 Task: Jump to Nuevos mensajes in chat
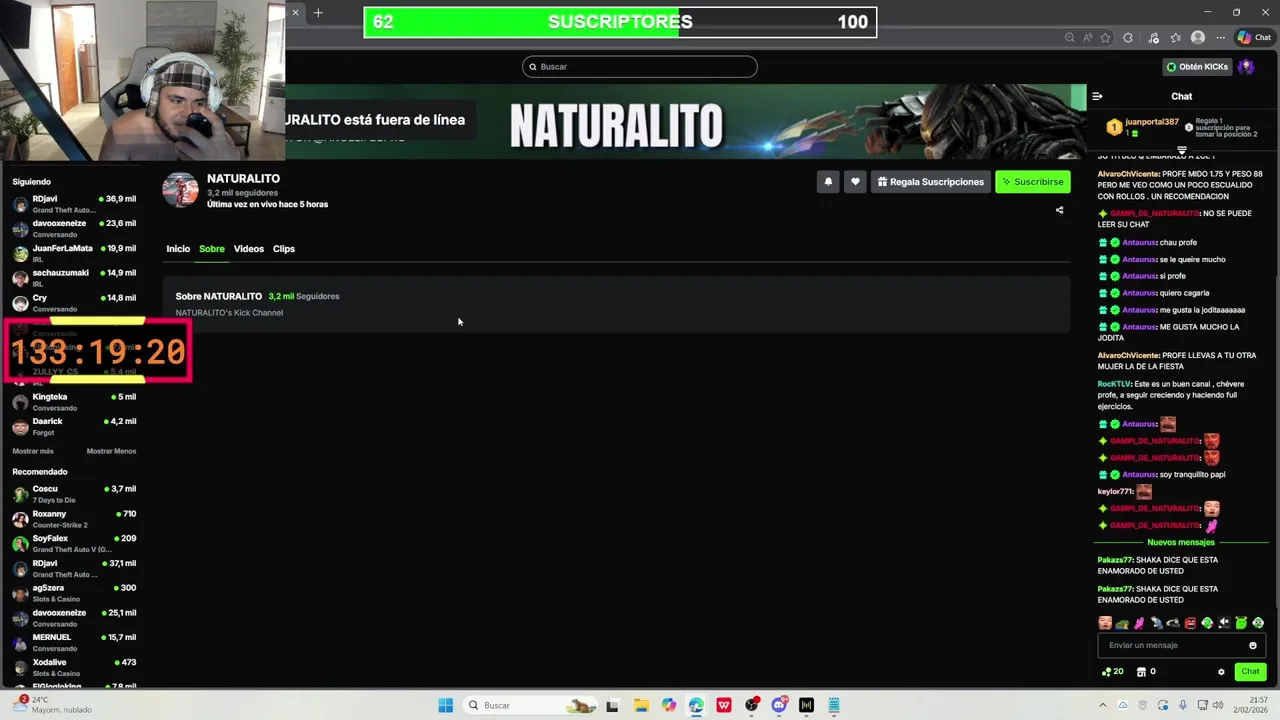coord(1181,542)
